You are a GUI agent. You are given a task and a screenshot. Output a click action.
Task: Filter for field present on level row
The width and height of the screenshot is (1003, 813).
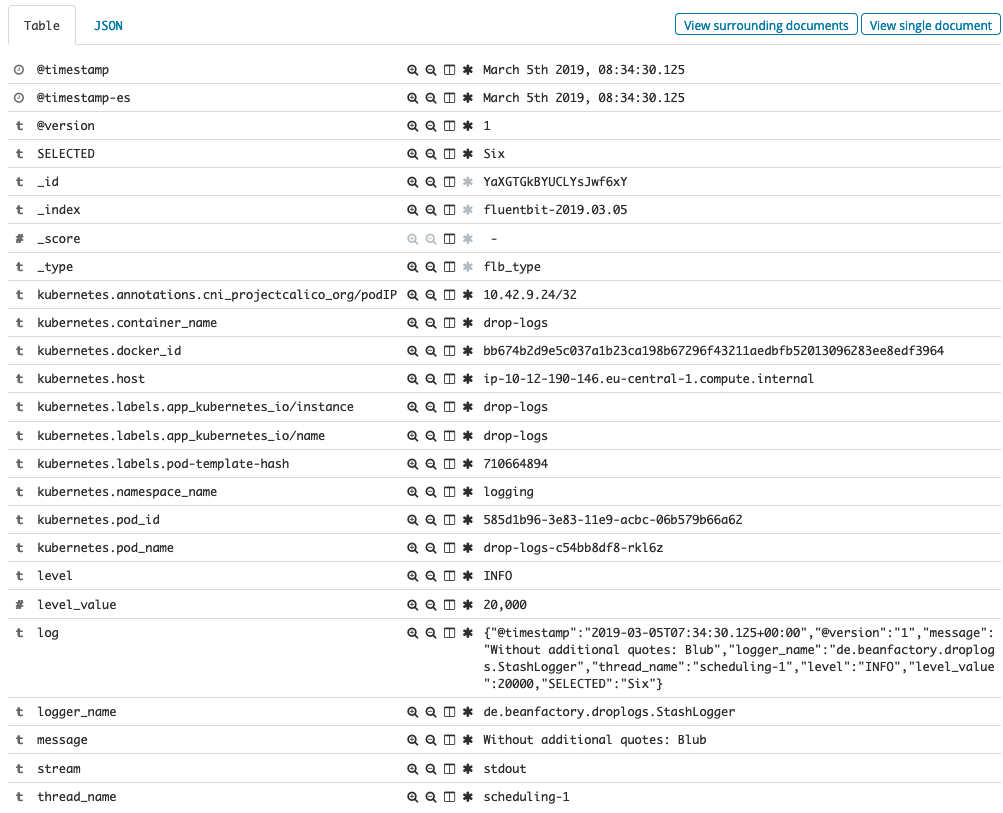[468, 576]
